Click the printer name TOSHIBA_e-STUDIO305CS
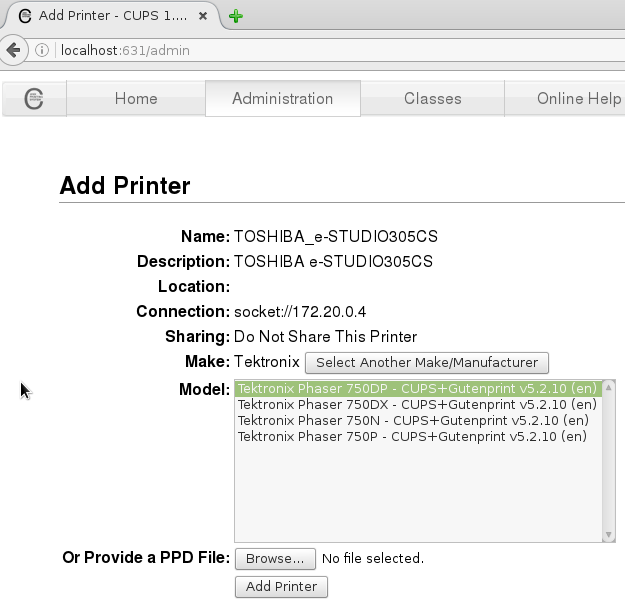The image size is (625, 611). pos(336,236)
